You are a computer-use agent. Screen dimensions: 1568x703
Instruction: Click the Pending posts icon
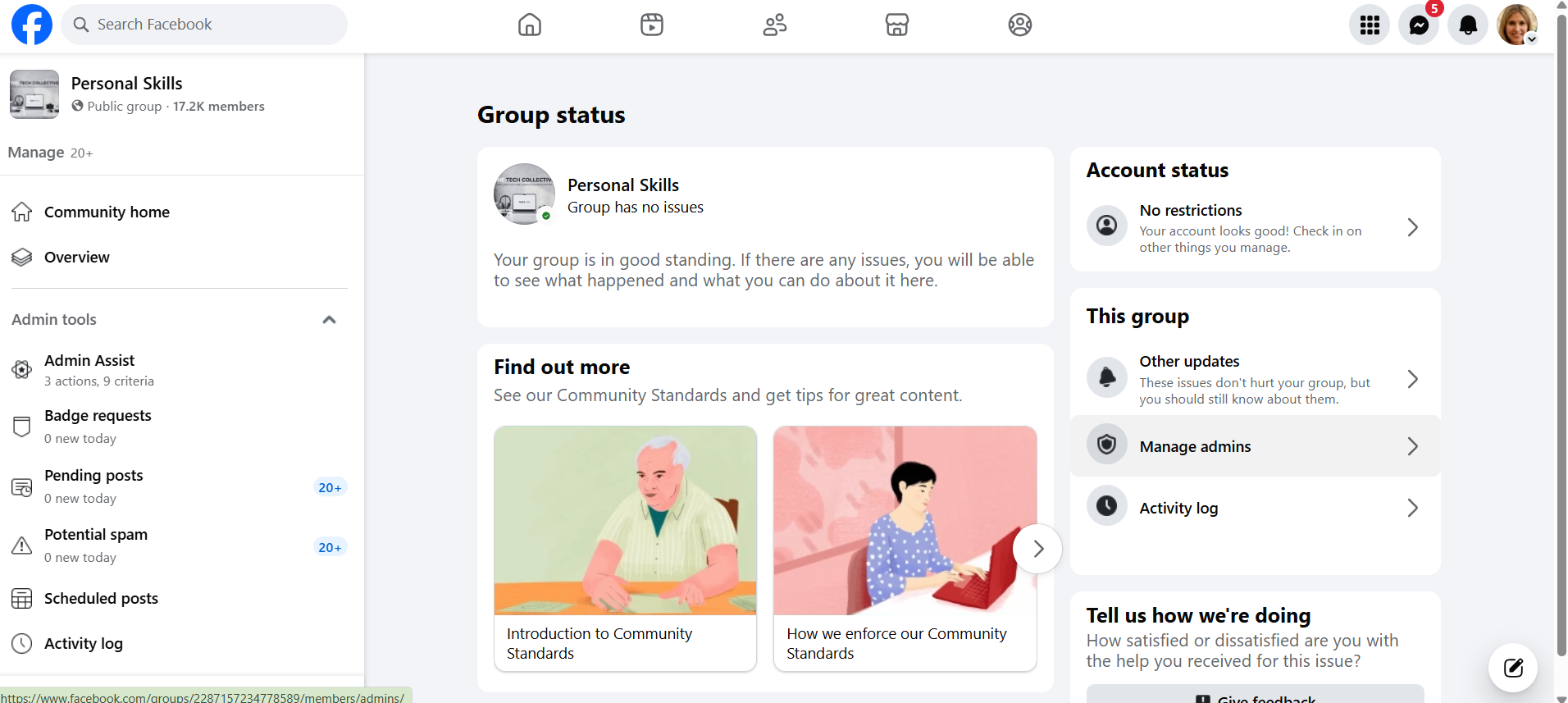(22, 487)
